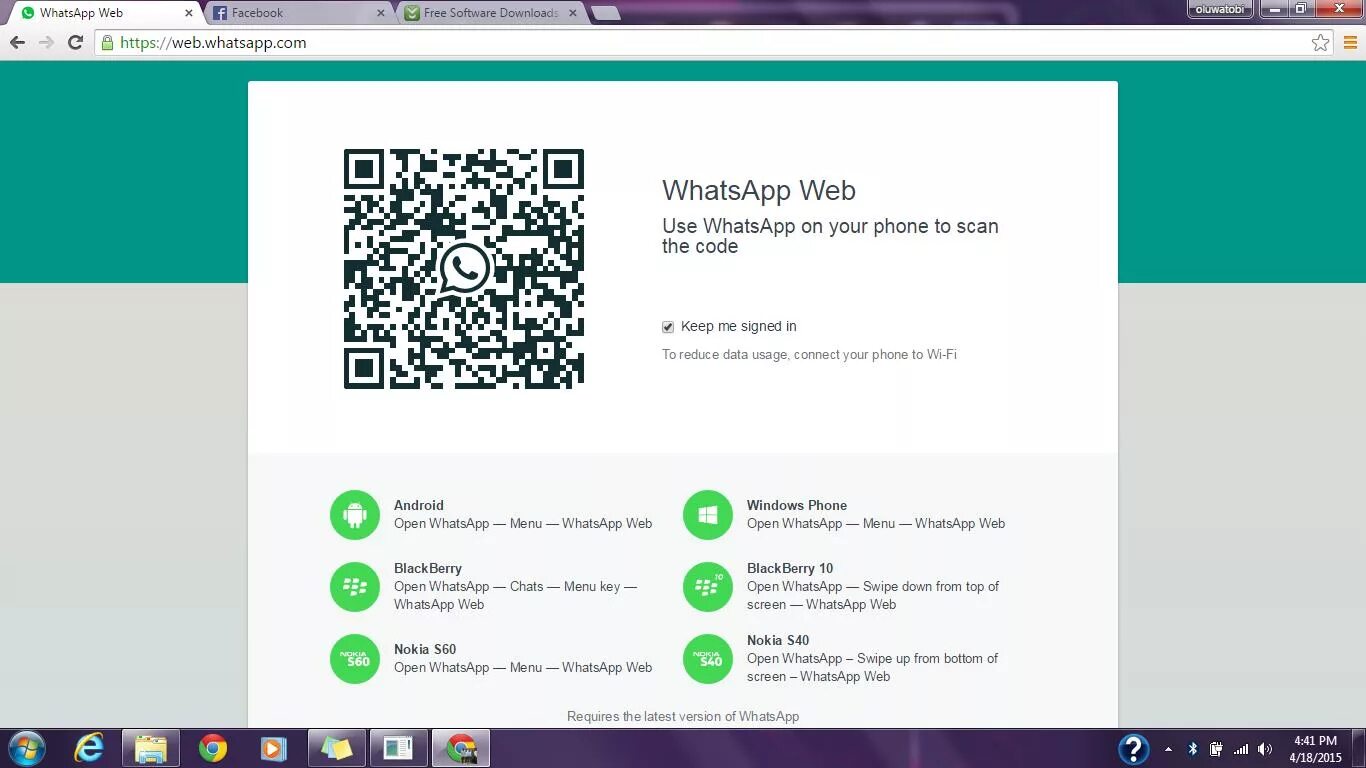Click the Android heading text

[419, 505]
